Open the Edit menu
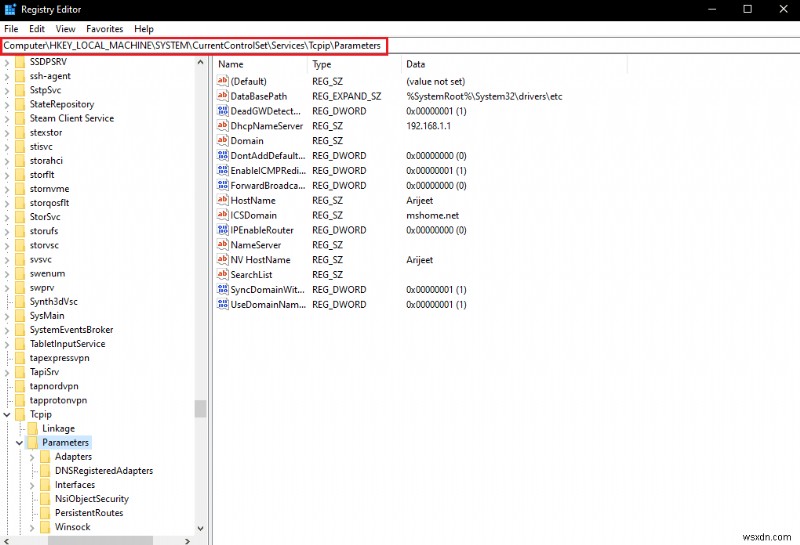 point(37,29)
